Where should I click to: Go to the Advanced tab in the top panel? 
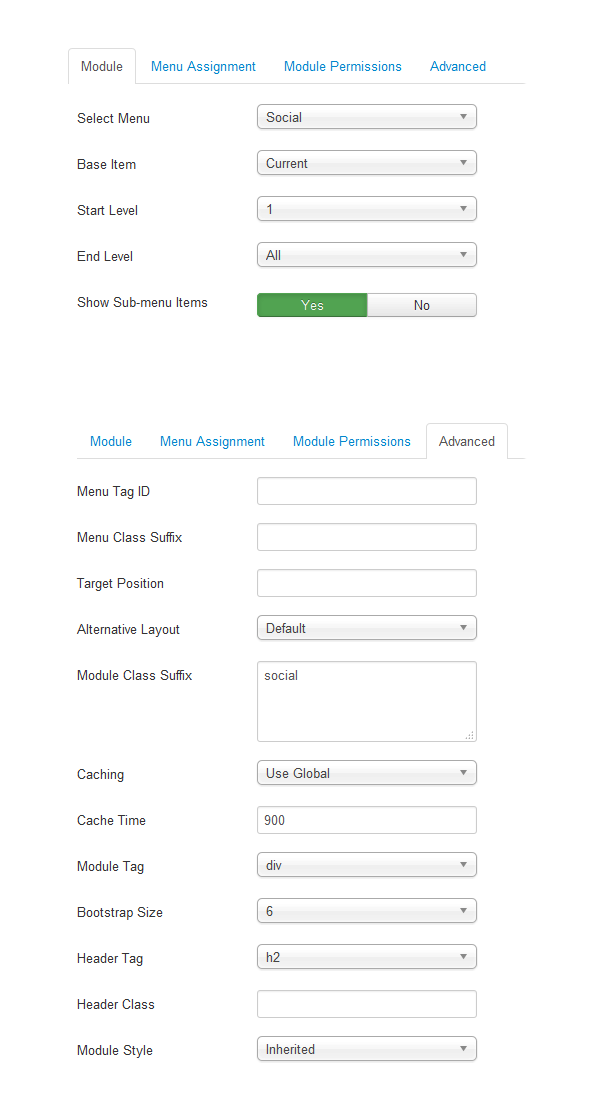click(457, 67)
